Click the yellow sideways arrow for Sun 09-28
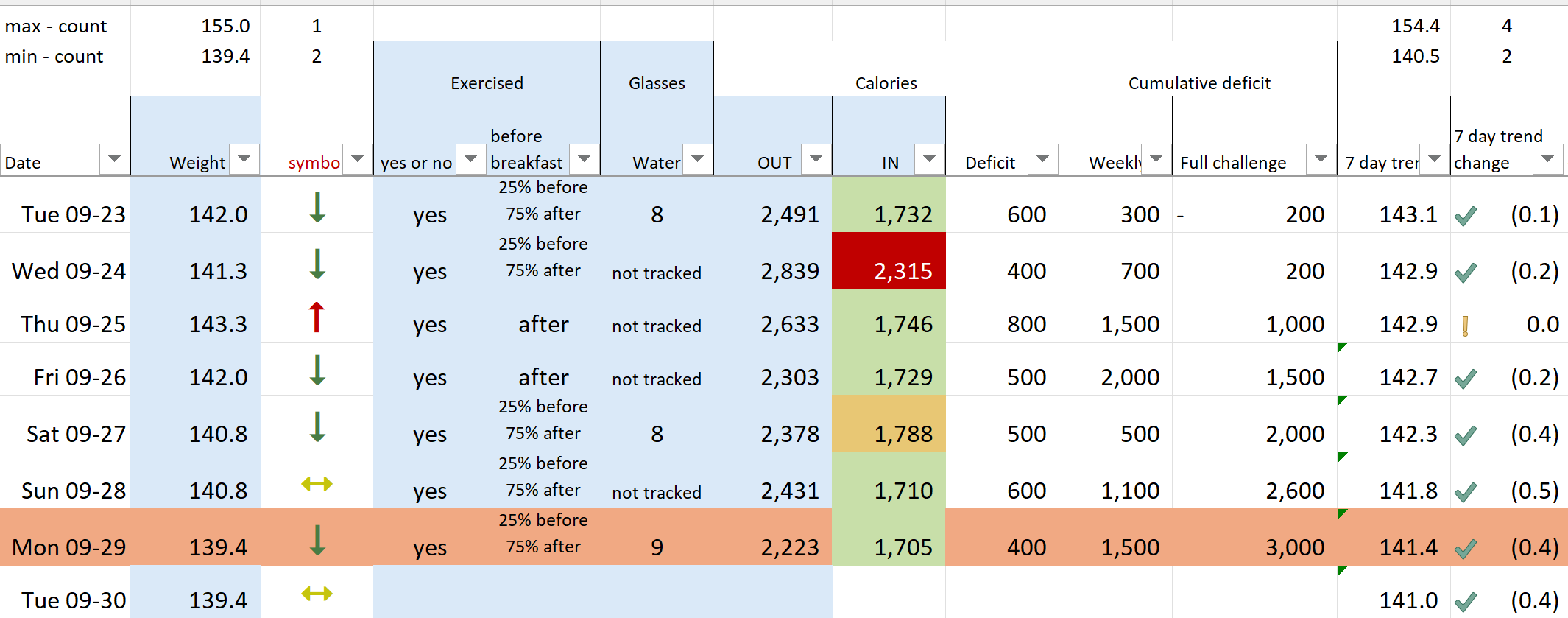This screenshot has height=618, width=1568. pyautogui.click(x=317, y=484)
